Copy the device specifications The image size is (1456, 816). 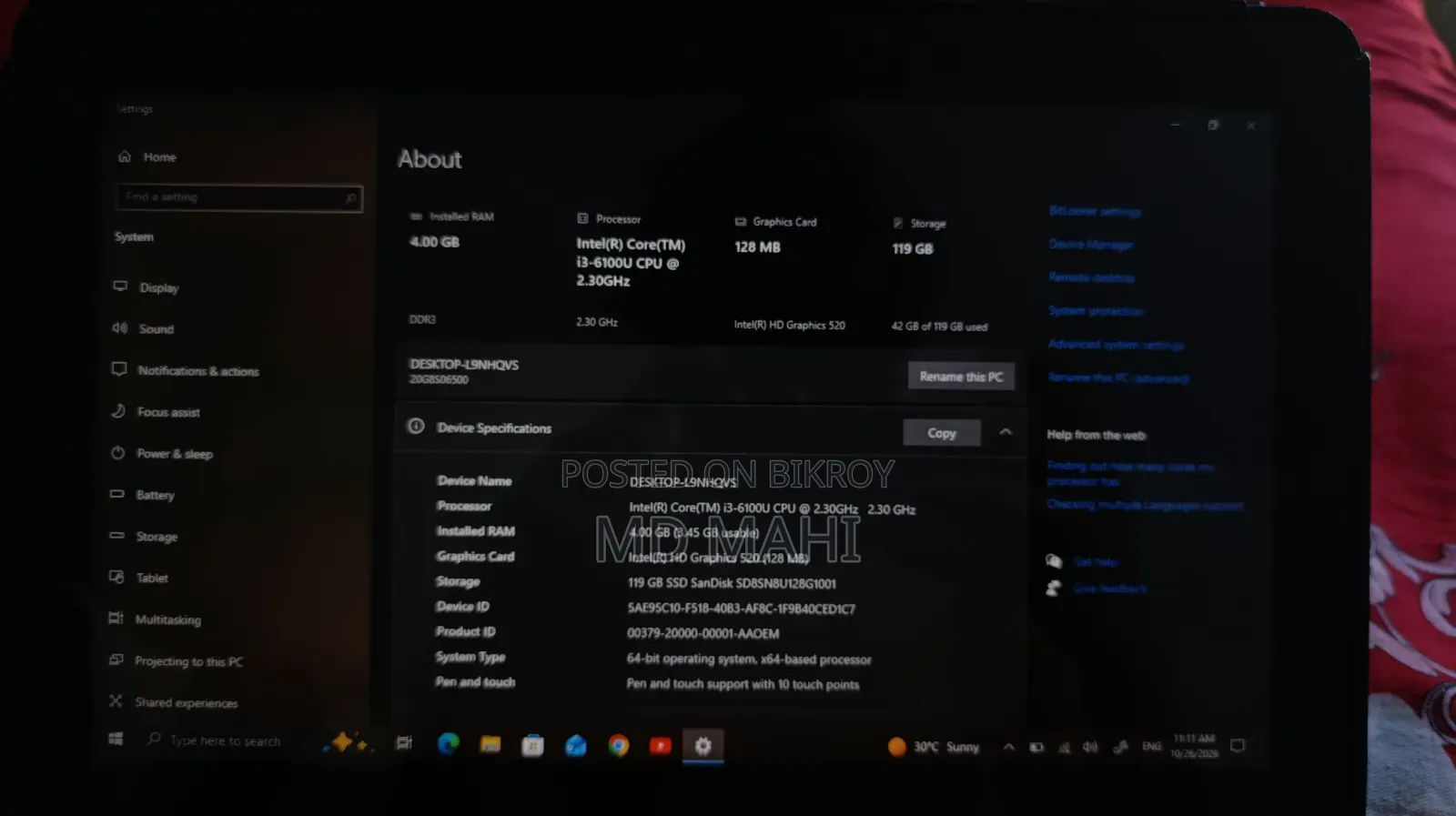click(x=942, y=433)
